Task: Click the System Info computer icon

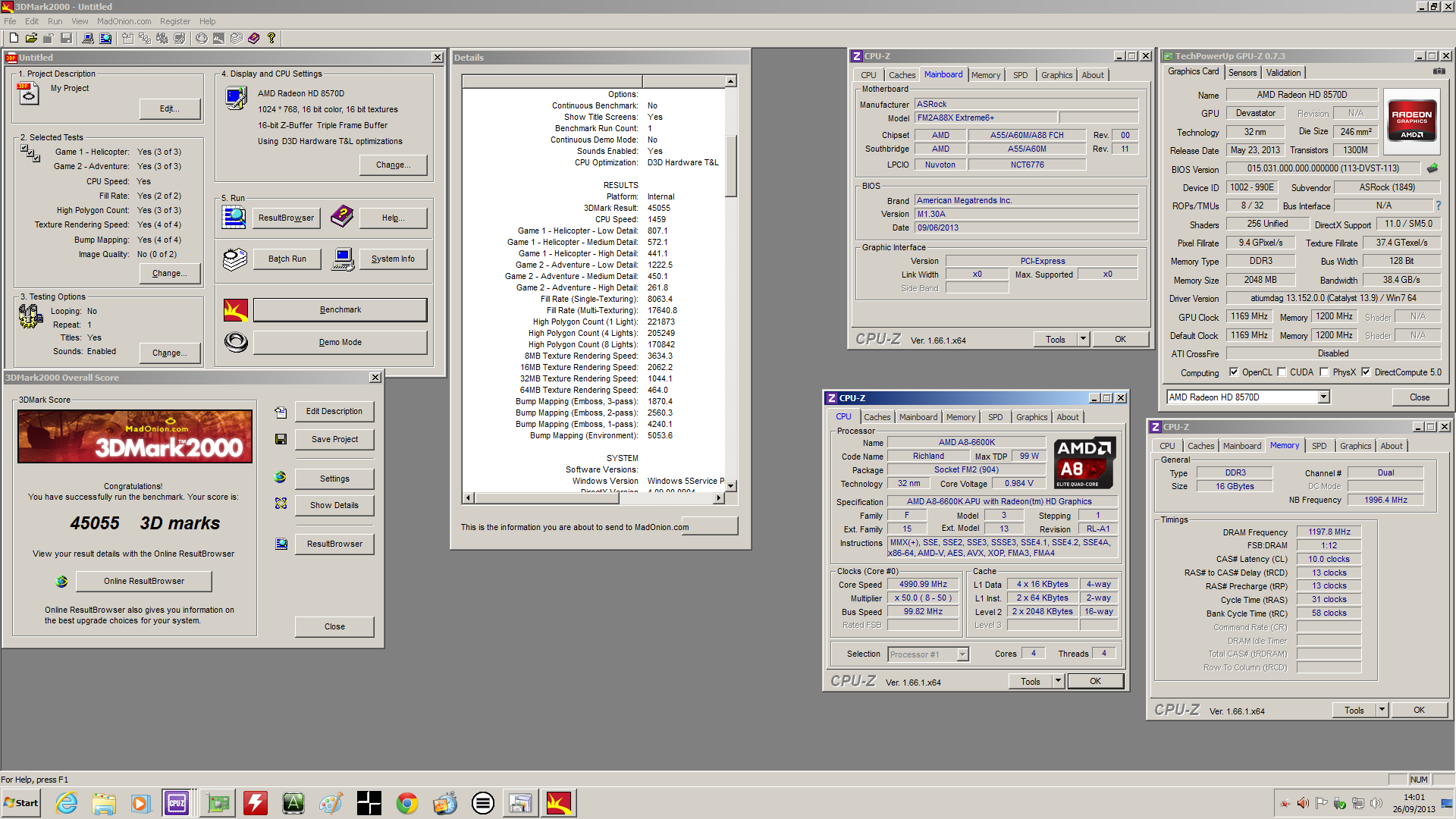Action: coord(343,259)
